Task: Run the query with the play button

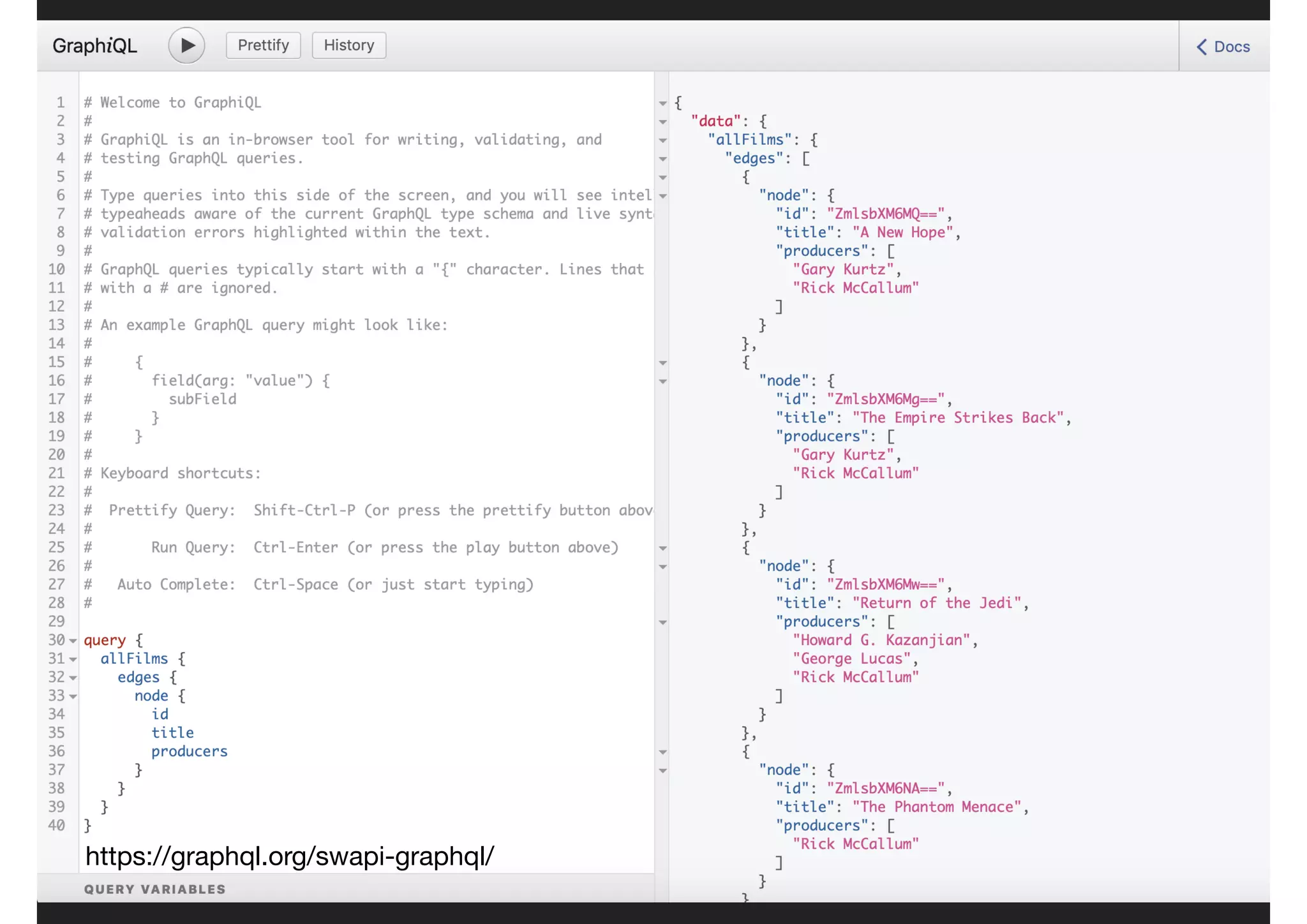Action: [186, 45]
